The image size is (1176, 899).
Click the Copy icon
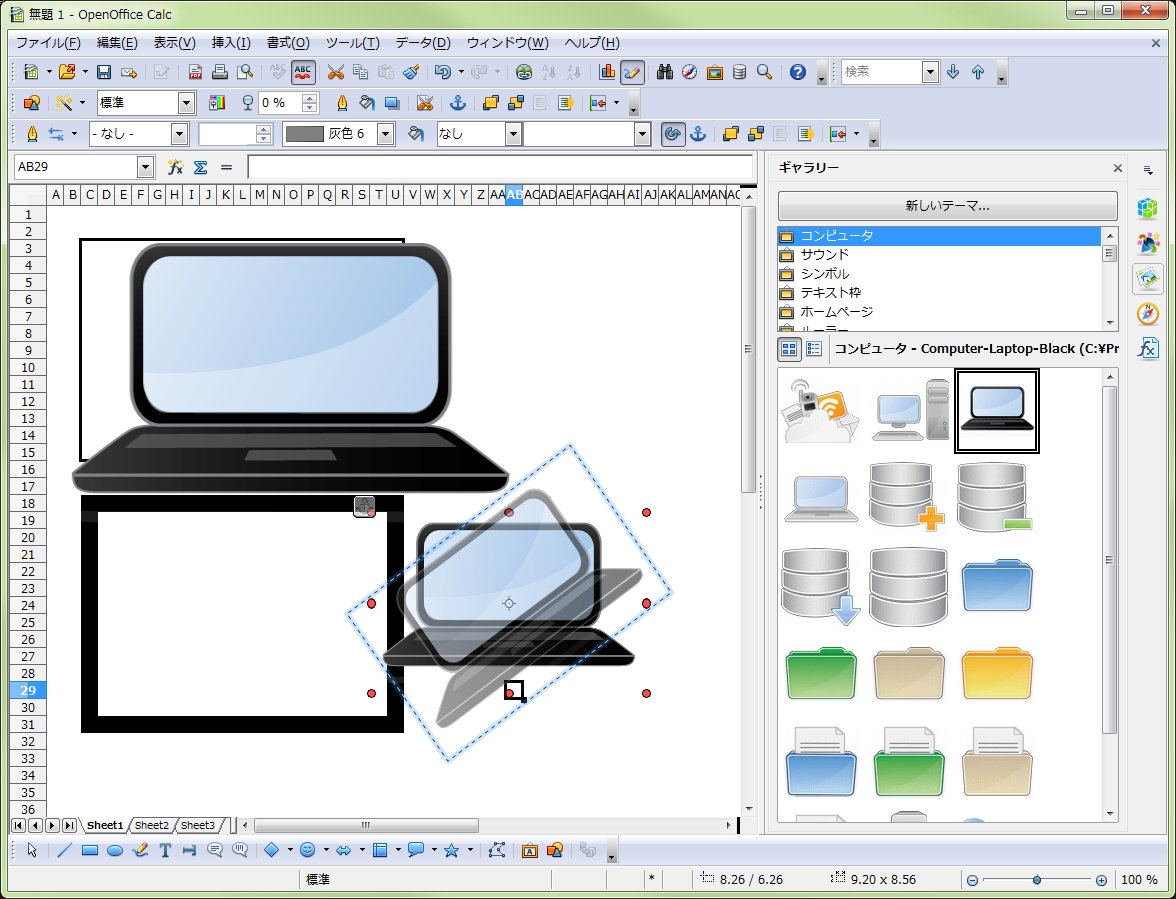coord(361,72)
